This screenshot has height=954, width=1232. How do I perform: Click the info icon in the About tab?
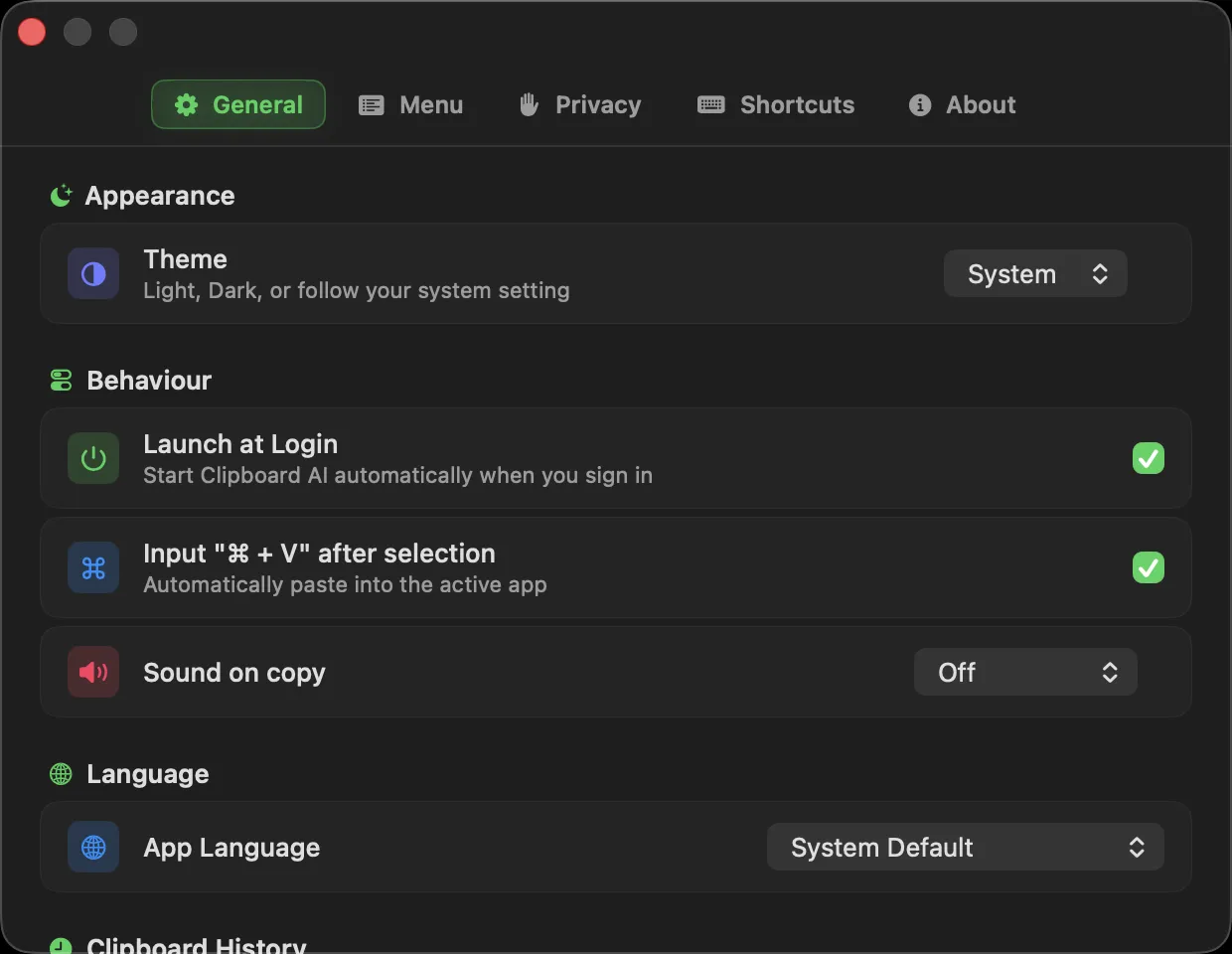(920, 104)
